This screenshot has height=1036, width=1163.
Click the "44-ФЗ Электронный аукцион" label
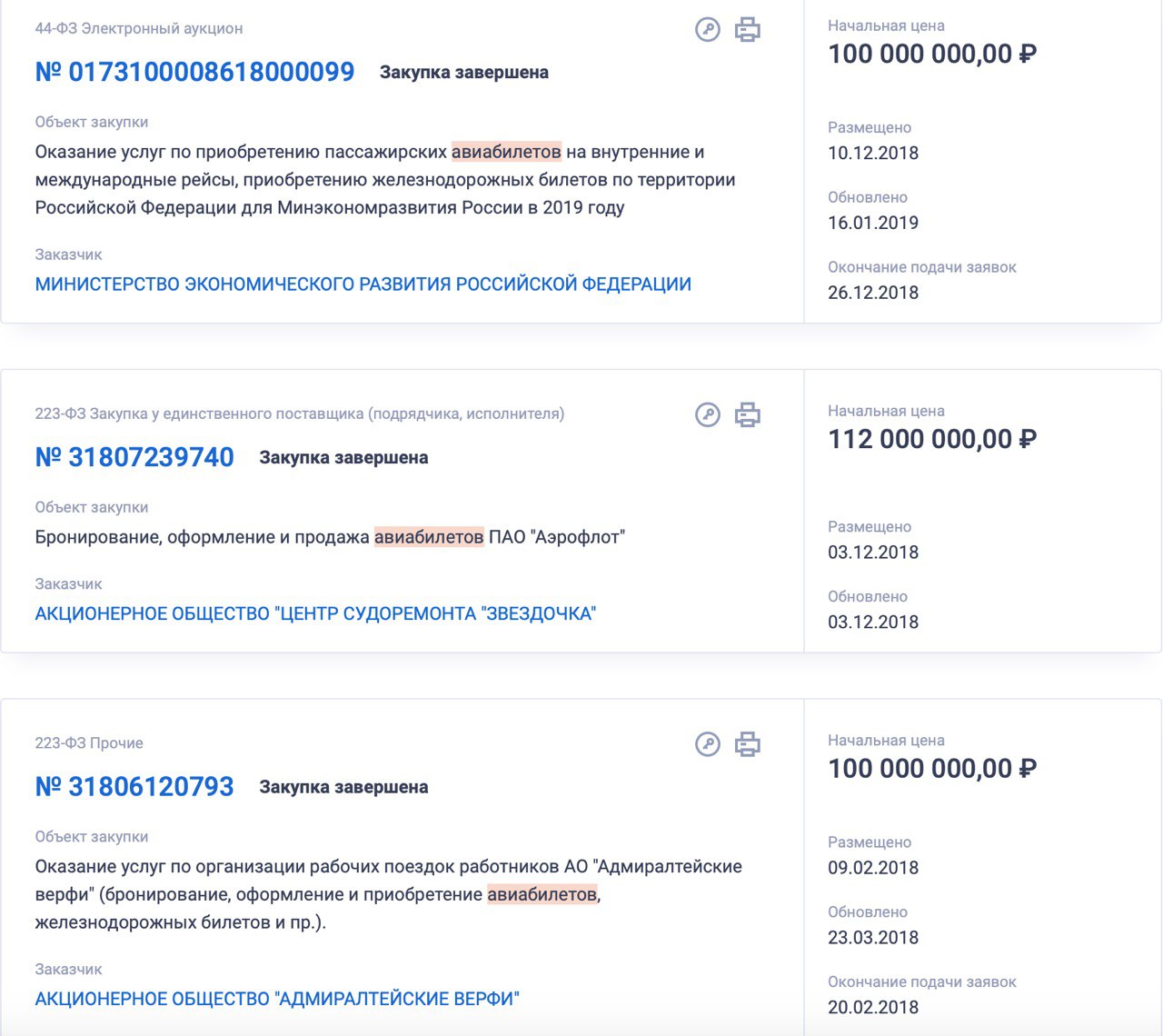coord(139,29)
